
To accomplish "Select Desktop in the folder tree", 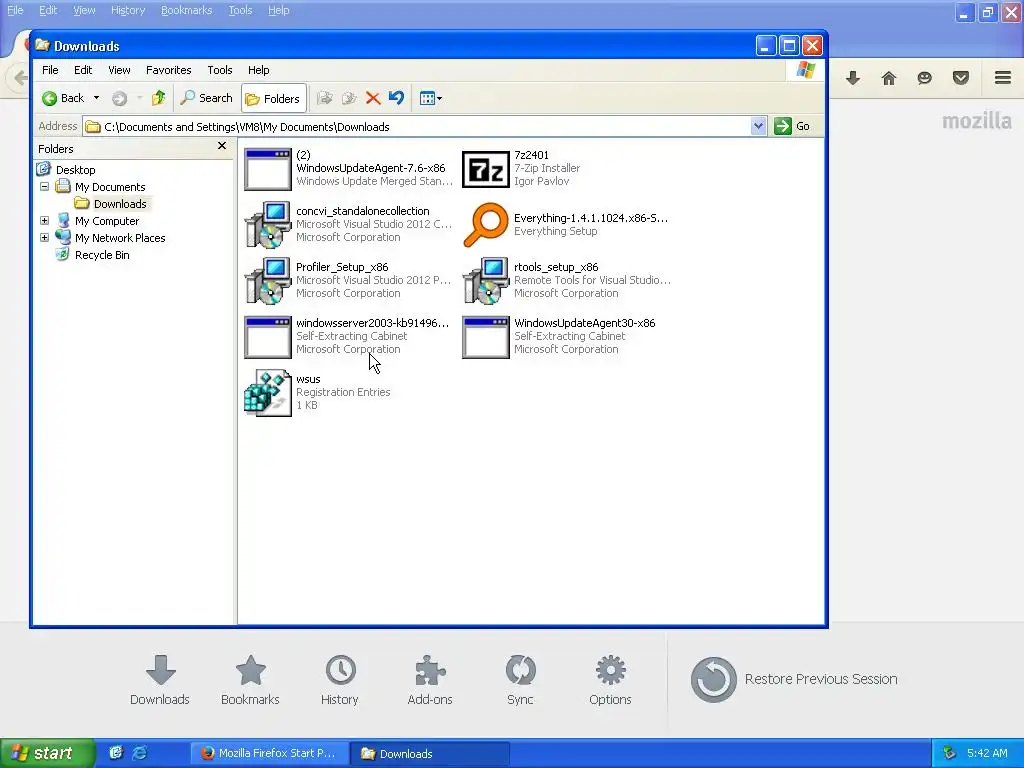I will 75,170.
